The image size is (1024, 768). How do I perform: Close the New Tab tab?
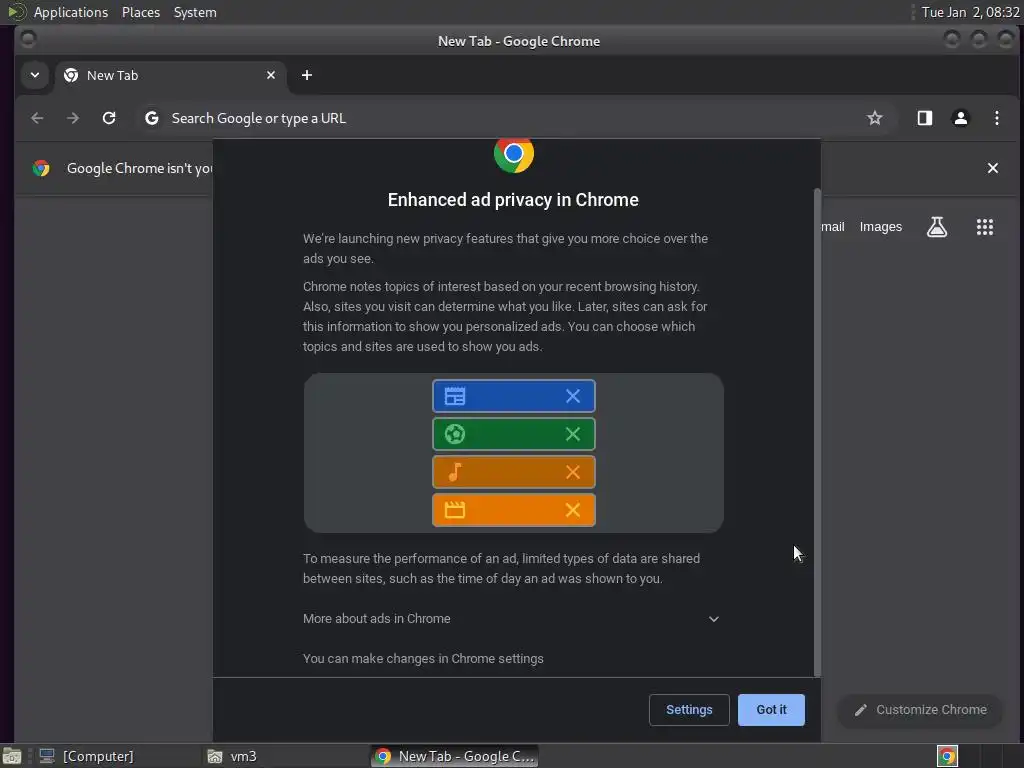(x=271, y=75)
